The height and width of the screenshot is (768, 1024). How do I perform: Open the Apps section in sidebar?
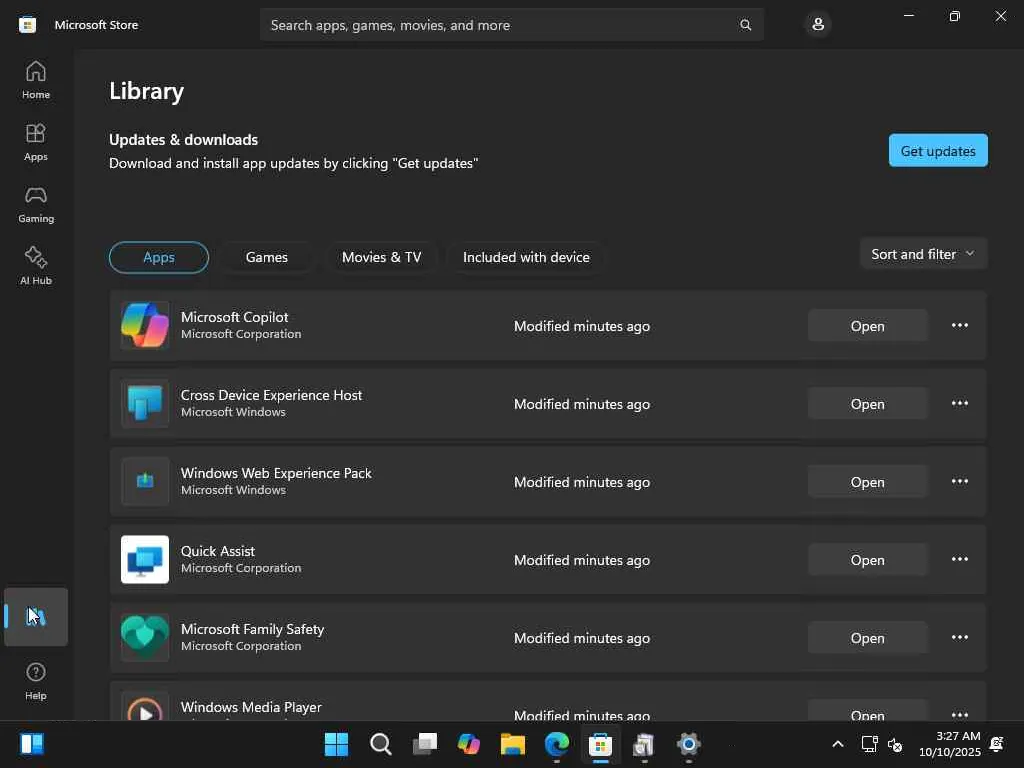click(35, 142)
